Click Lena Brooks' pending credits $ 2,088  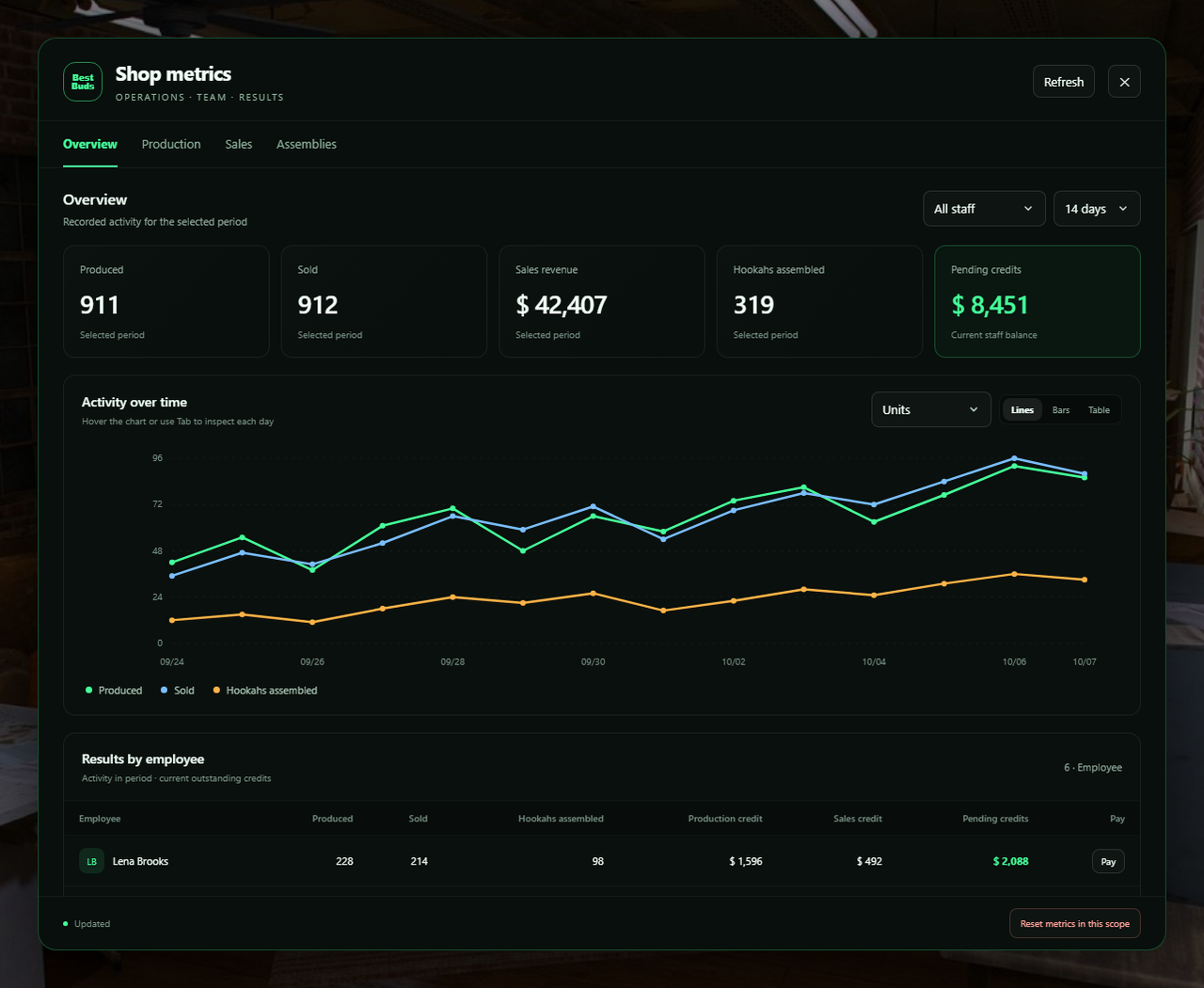(1010, 861)
